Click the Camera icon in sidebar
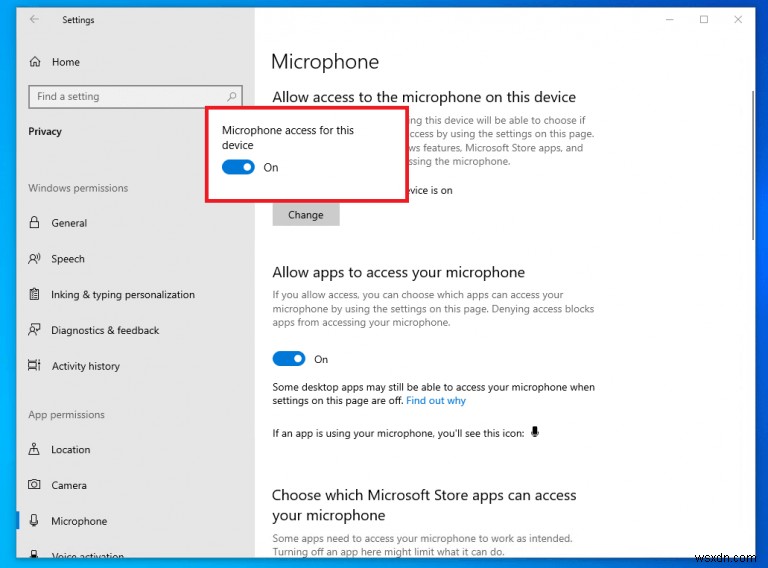768x568 pixels. (x=34, y=485)
